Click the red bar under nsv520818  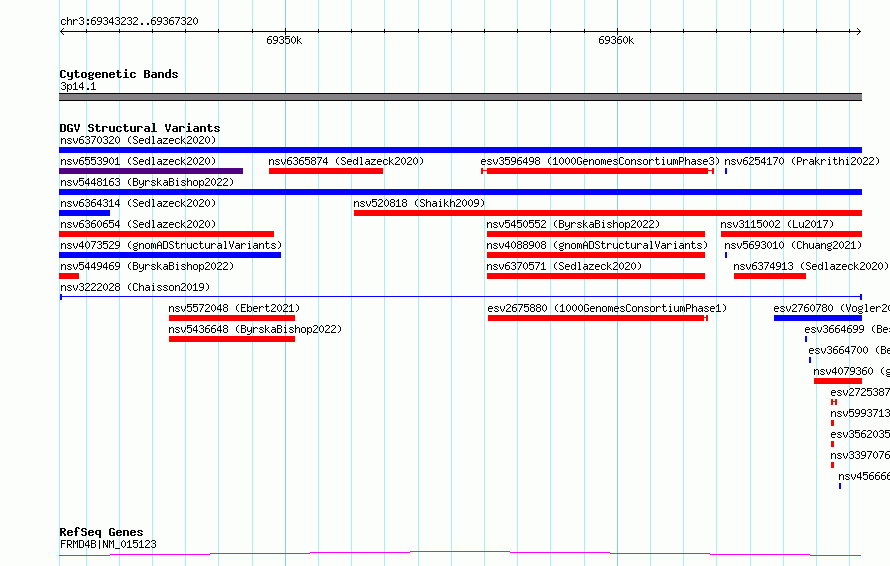(608, 213)
